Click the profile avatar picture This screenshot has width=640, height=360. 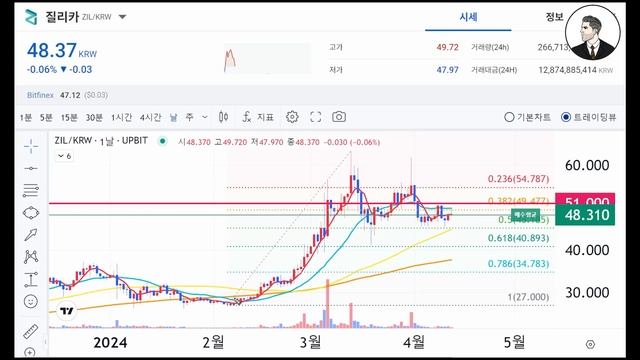[593, 33]
